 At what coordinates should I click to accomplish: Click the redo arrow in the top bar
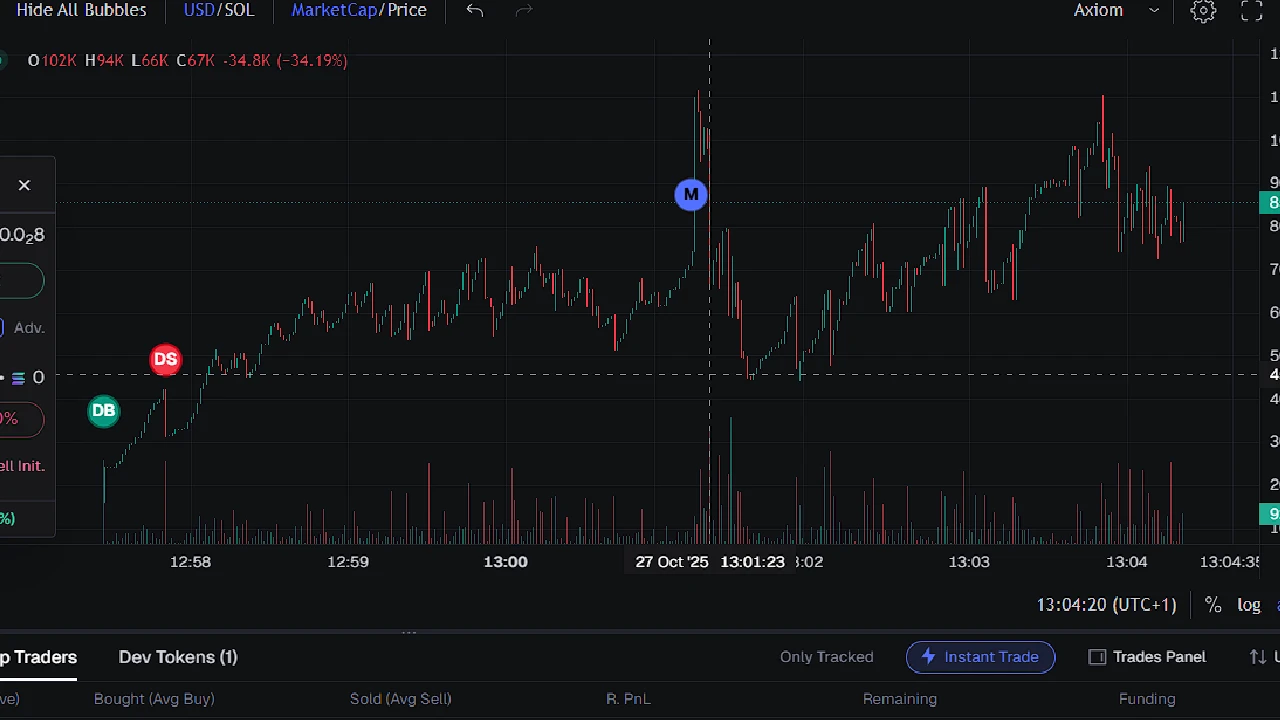pyautogui.click(x=524, y=10)
